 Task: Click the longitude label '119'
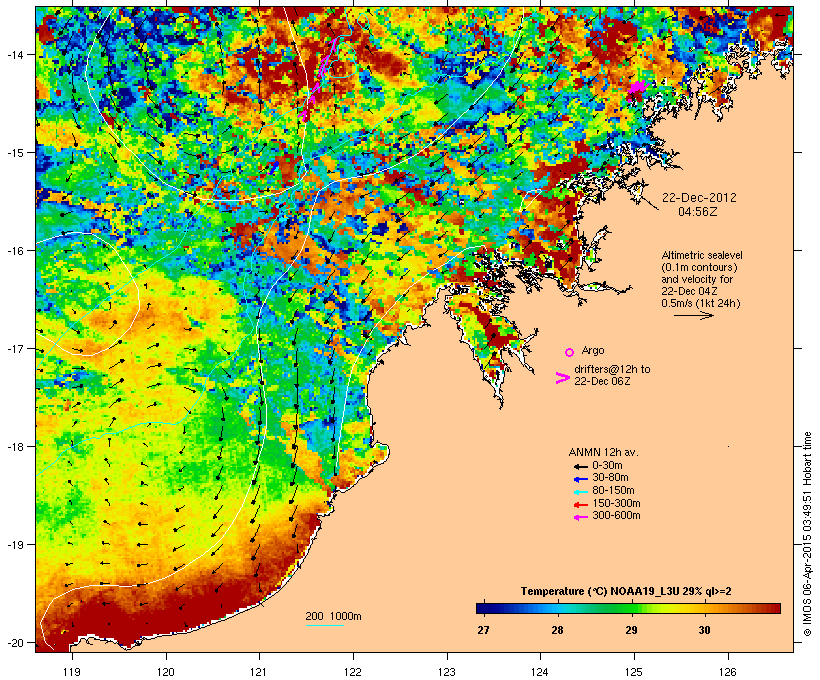(x=72, y=672)
